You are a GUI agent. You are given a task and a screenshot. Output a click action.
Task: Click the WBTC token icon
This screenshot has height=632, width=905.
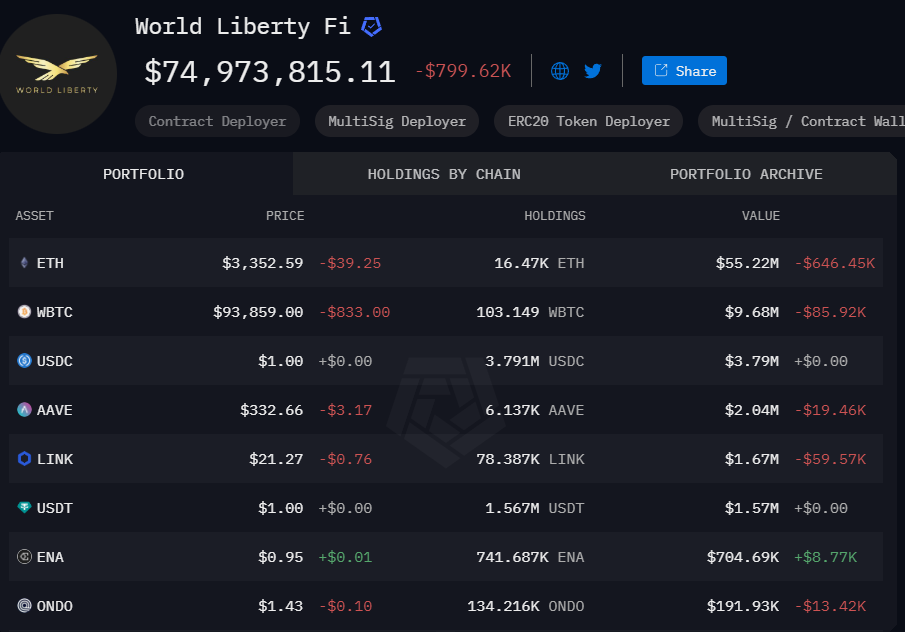[x=24, y=313]
